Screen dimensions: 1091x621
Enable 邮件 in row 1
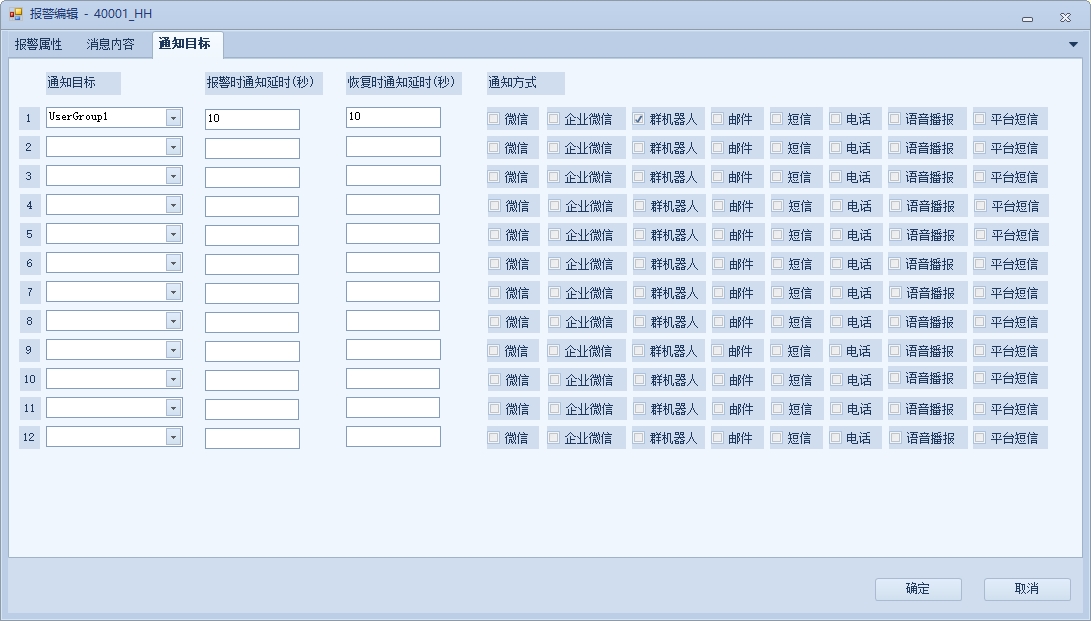point(717,119)
